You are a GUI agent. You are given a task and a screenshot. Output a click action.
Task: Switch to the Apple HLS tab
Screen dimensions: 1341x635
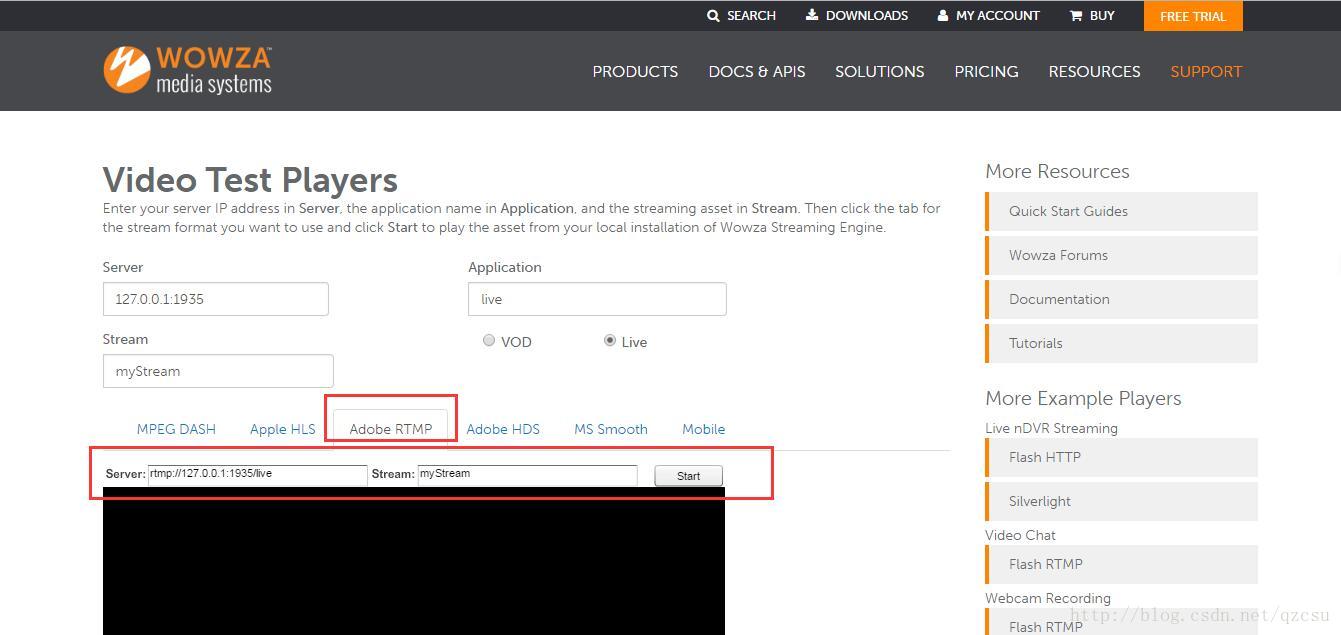[282, 429]
